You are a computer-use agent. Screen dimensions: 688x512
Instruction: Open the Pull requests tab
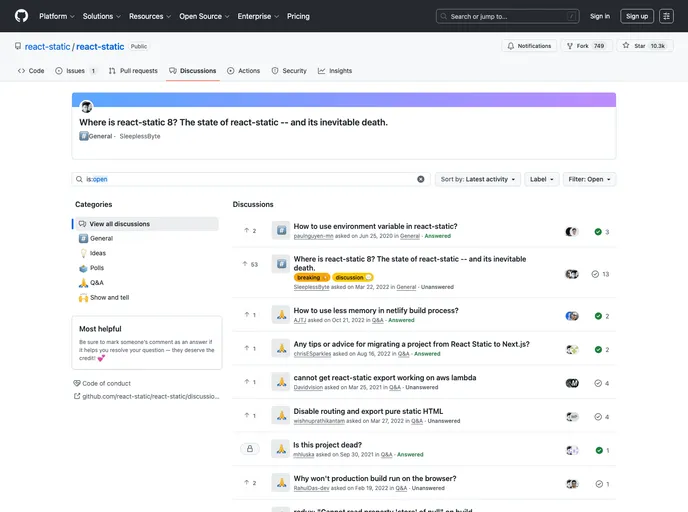point(133,71)
